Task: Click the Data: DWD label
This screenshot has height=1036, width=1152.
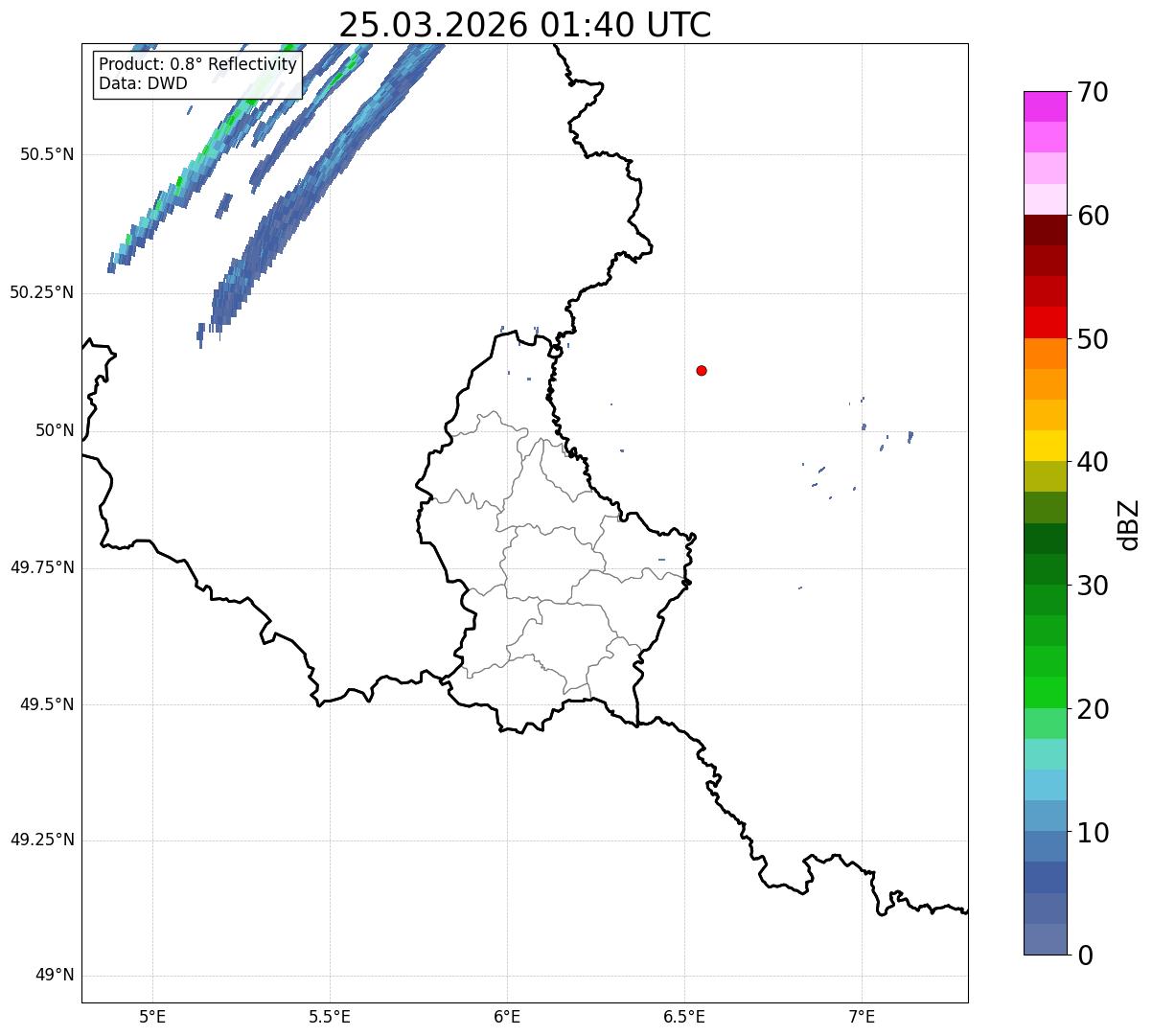Action: click(143, 83)
